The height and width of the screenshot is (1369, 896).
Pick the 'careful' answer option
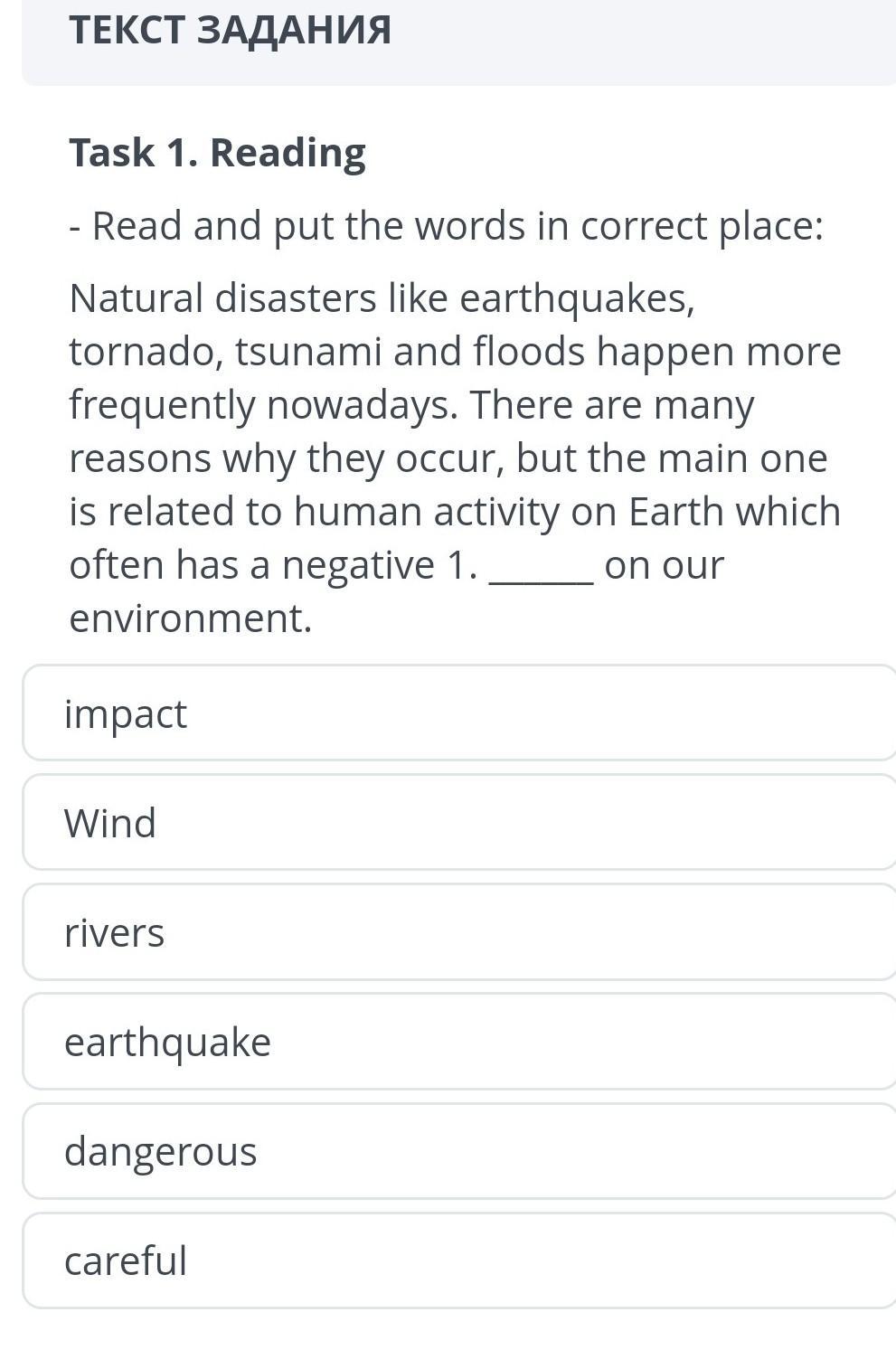point(459,1260)
